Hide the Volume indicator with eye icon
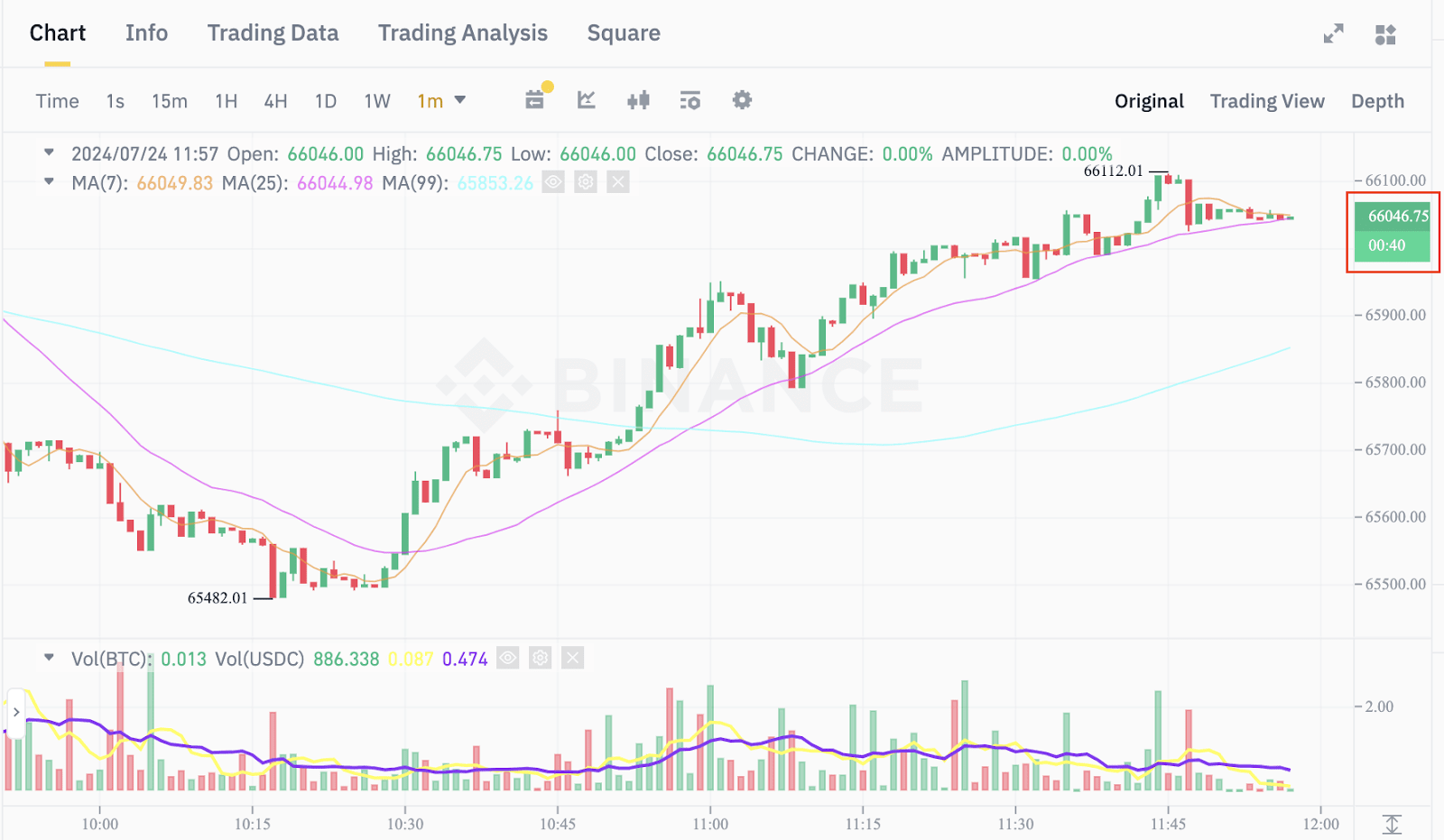1444x840 pixels. tap(508, 658)
